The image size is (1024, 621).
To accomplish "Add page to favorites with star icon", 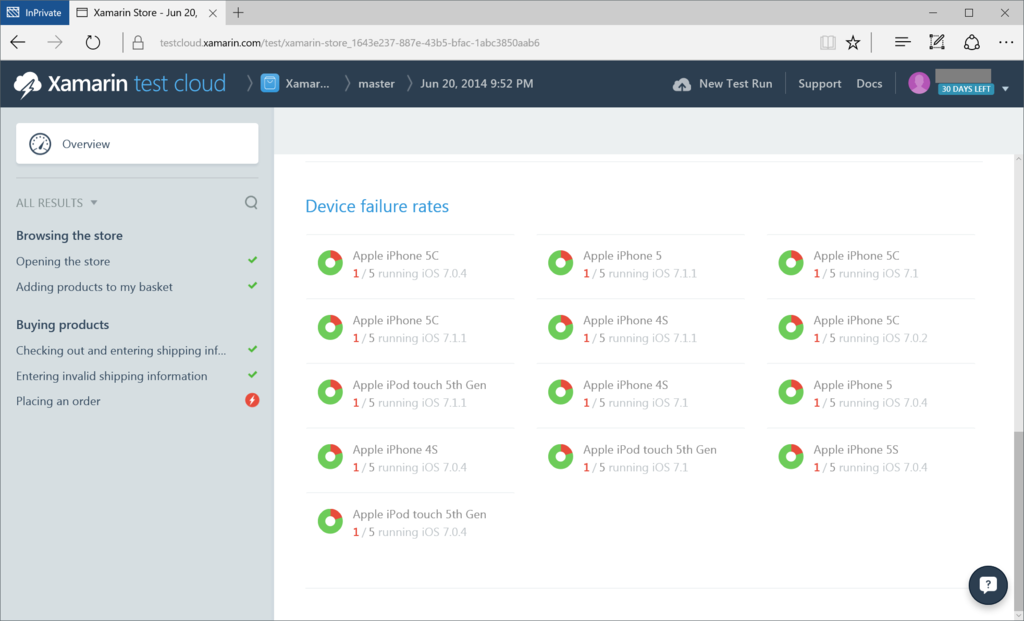I will pos(853,43).
